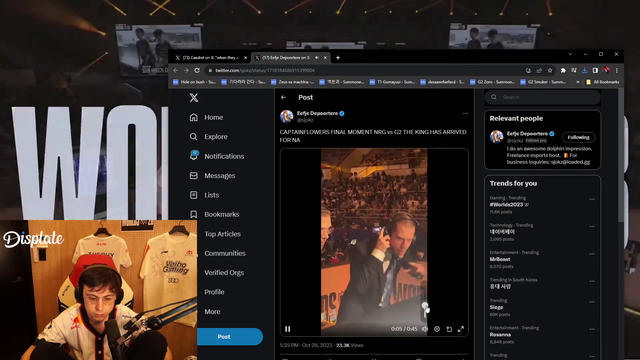Viewport: 640px width, 360px height.
Task: Click the Notifications bell icon
Action: pyautogui.click(x=194, y=156)
